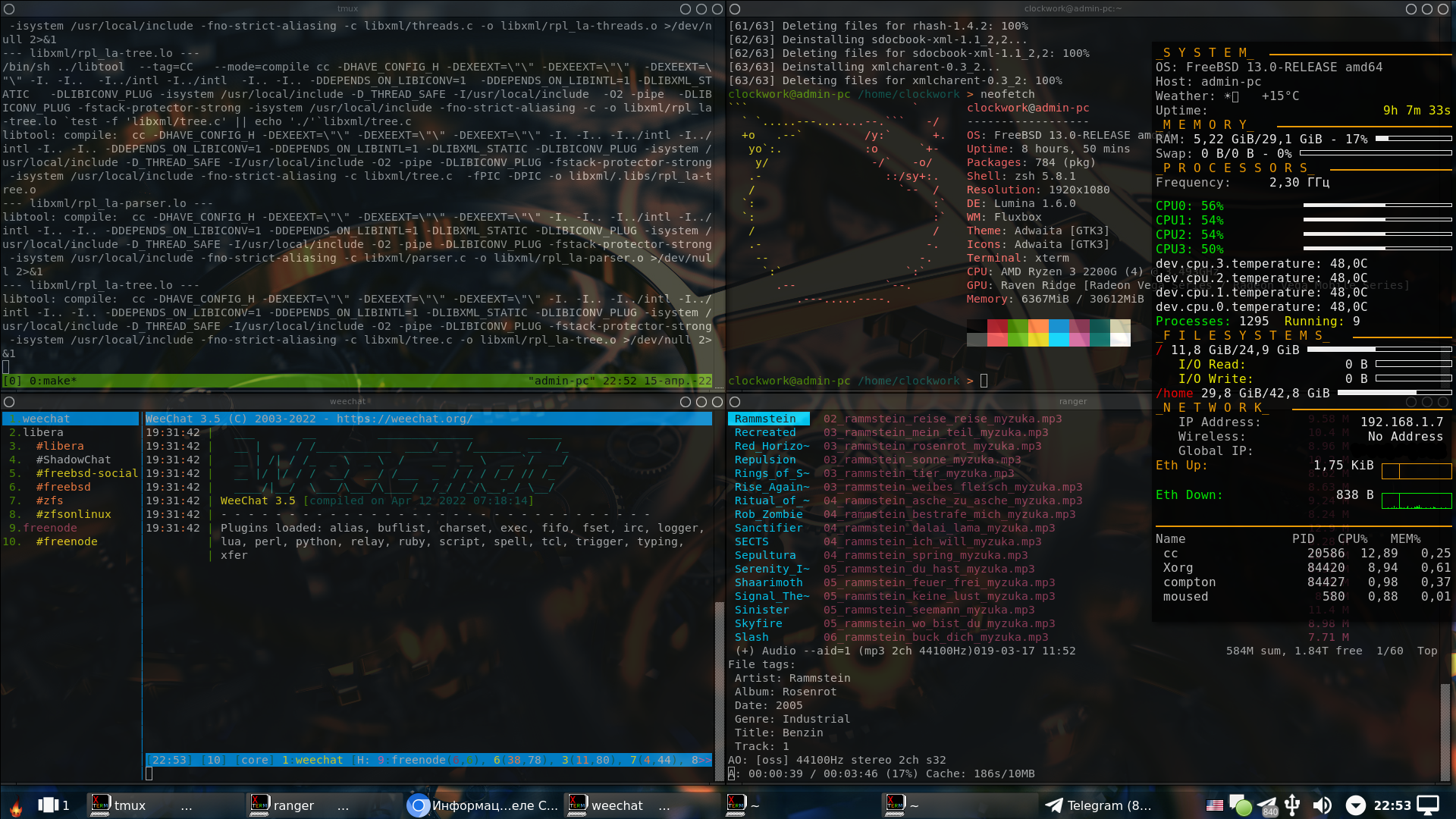Select the Sepultura folder in ranger
1456x819 pixels.
pos(764,555)
